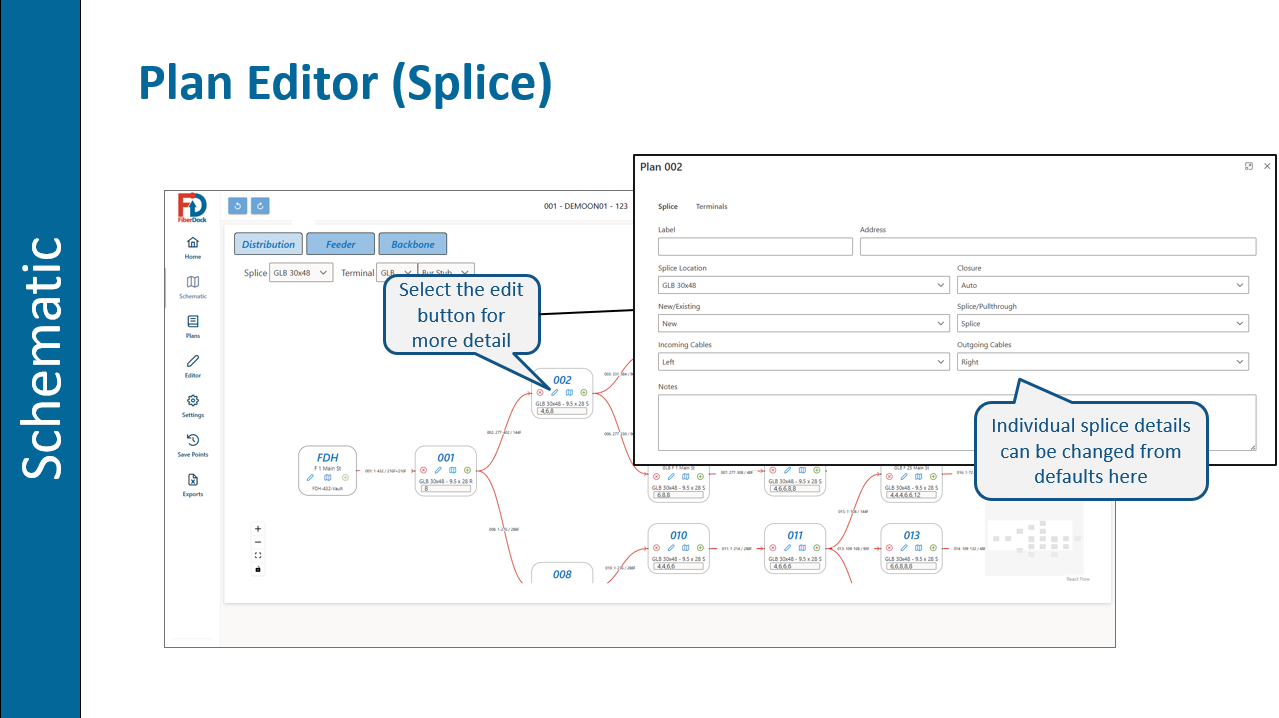
Task: Click the 6,6,8,8,8 field in node 013
Action: [911, 567]
